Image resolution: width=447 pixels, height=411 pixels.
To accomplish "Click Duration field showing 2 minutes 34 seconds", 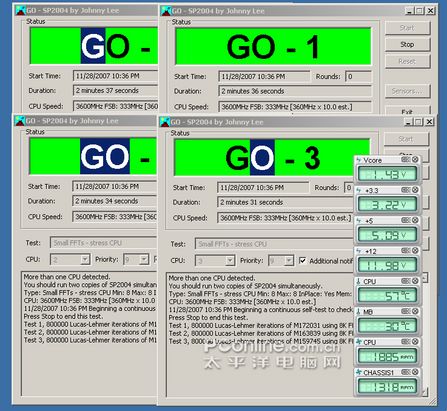I will 114,201.
